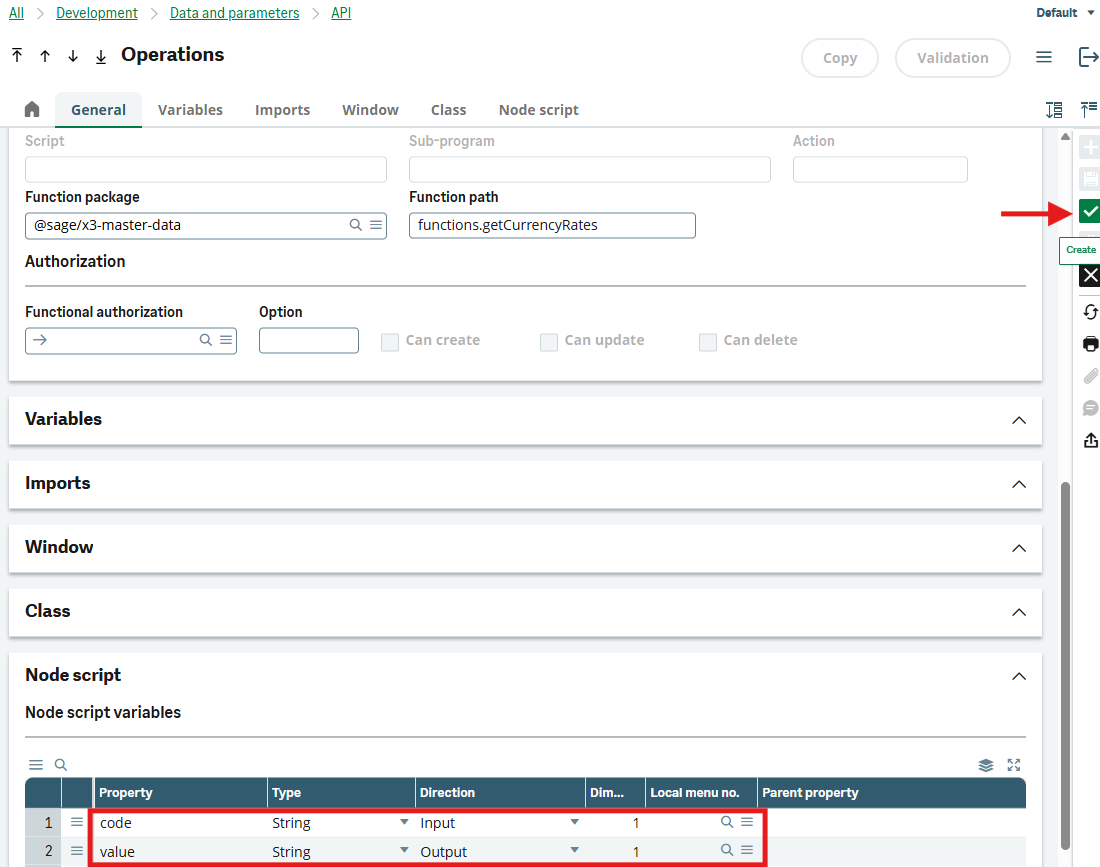Click the Function package input field
The height and width of the screenshot is (867, 1100).
tap(206, 225)
